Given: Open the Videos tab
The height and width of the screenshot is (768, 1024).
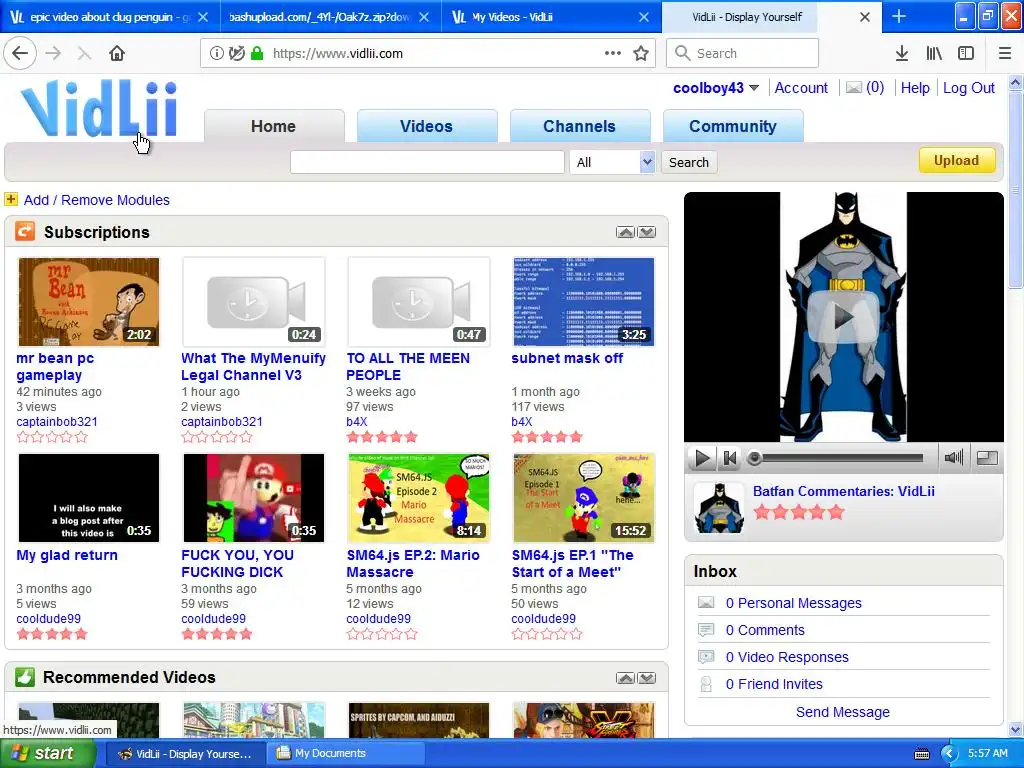Looking at the screenshot, I should click(x=426, y=126).
